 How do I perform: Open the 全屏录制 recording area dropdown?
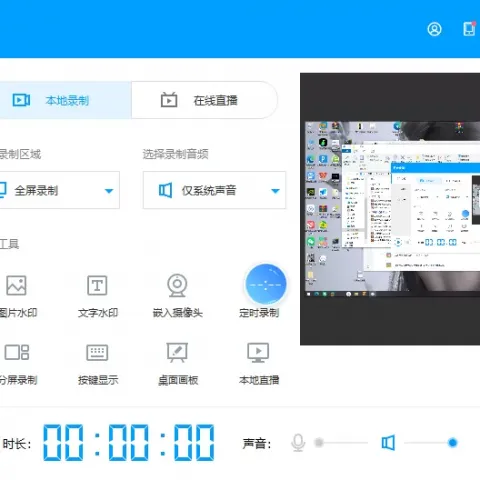(59, 190)
